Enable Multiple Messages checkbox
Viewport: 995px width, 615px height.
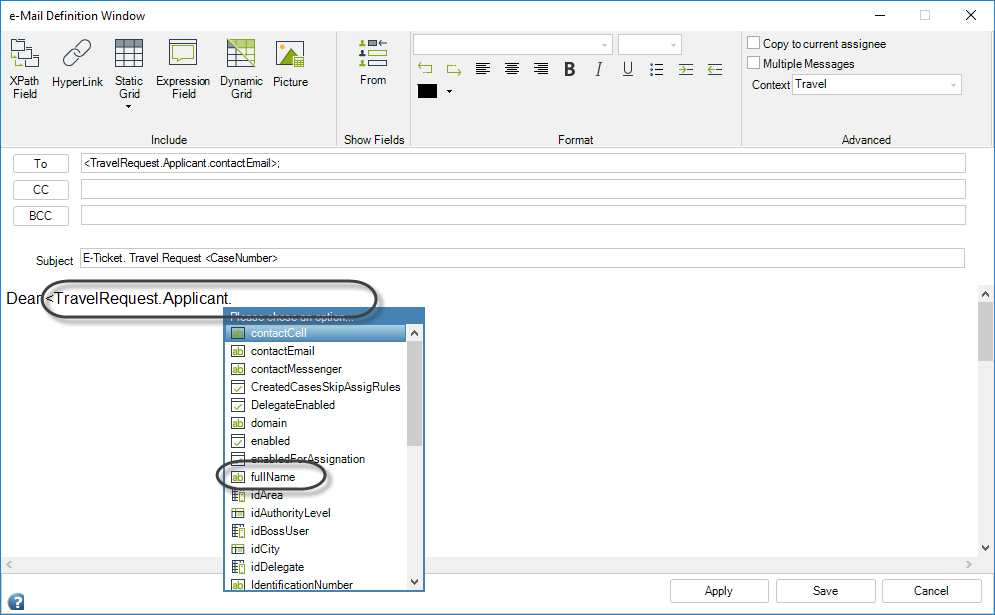753,63
